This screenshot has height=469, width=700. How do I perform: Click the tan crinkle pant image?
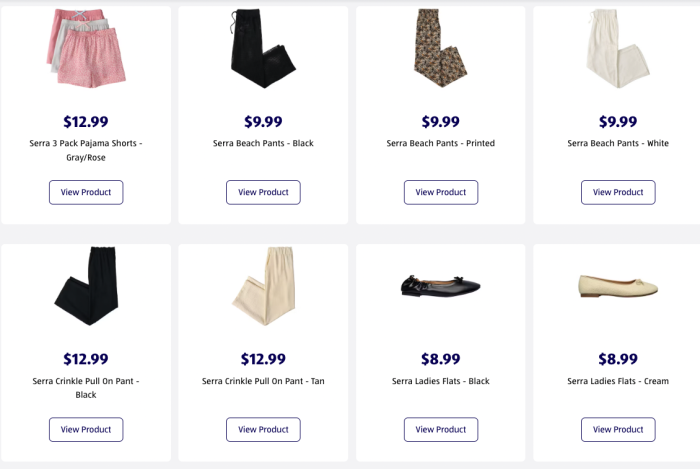[262, 286]
